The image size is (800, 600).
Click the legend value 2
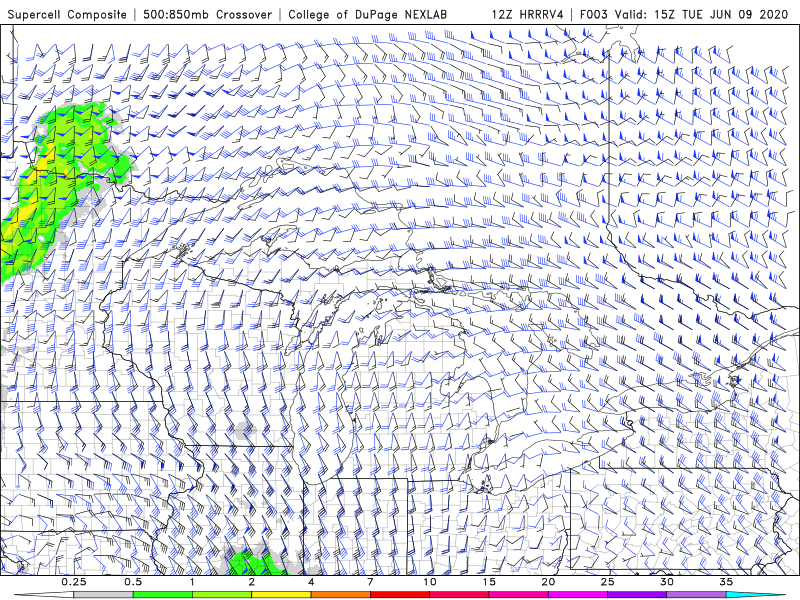252,582
